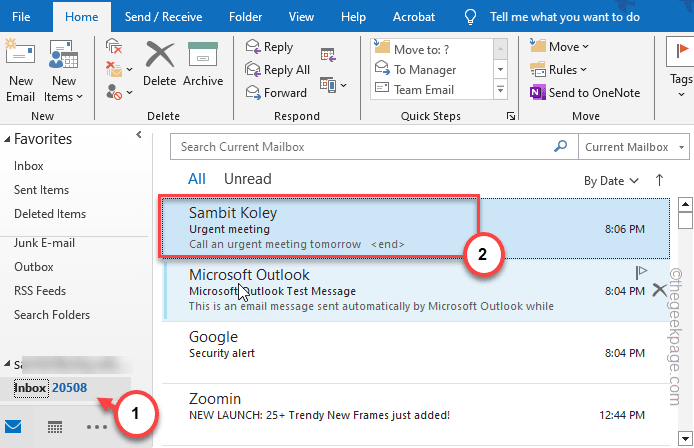Open the File tab
The image size is (694, 448).
(x=21, y=17)
